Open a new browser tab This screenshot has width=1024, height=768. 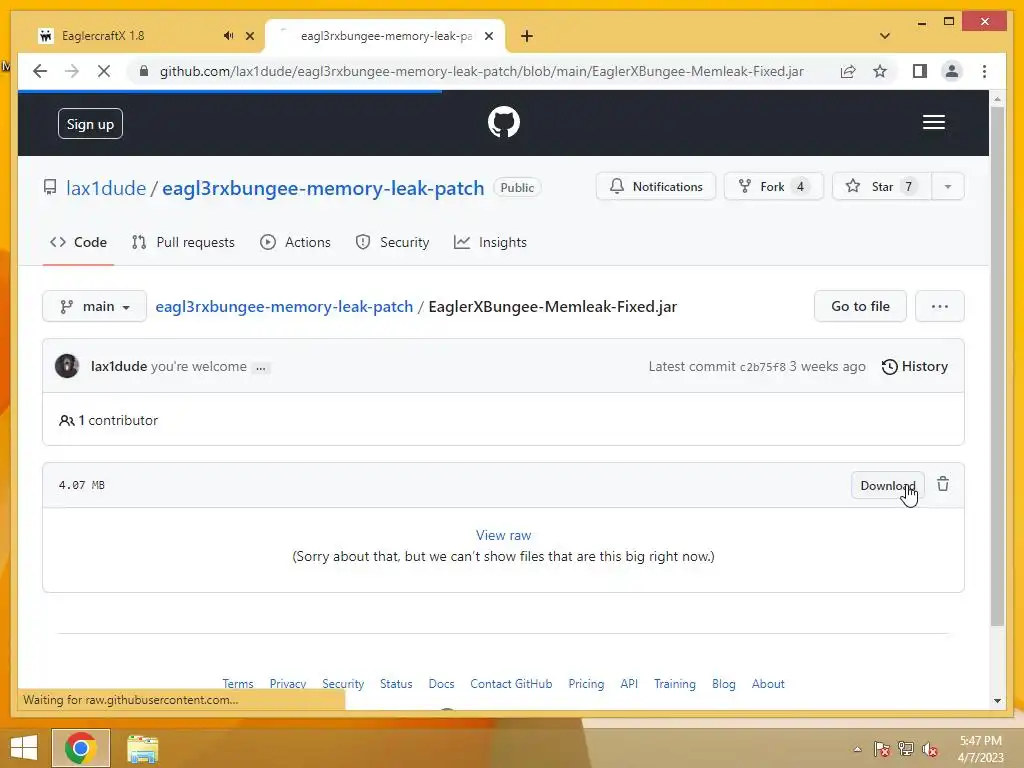click(526, 36)
